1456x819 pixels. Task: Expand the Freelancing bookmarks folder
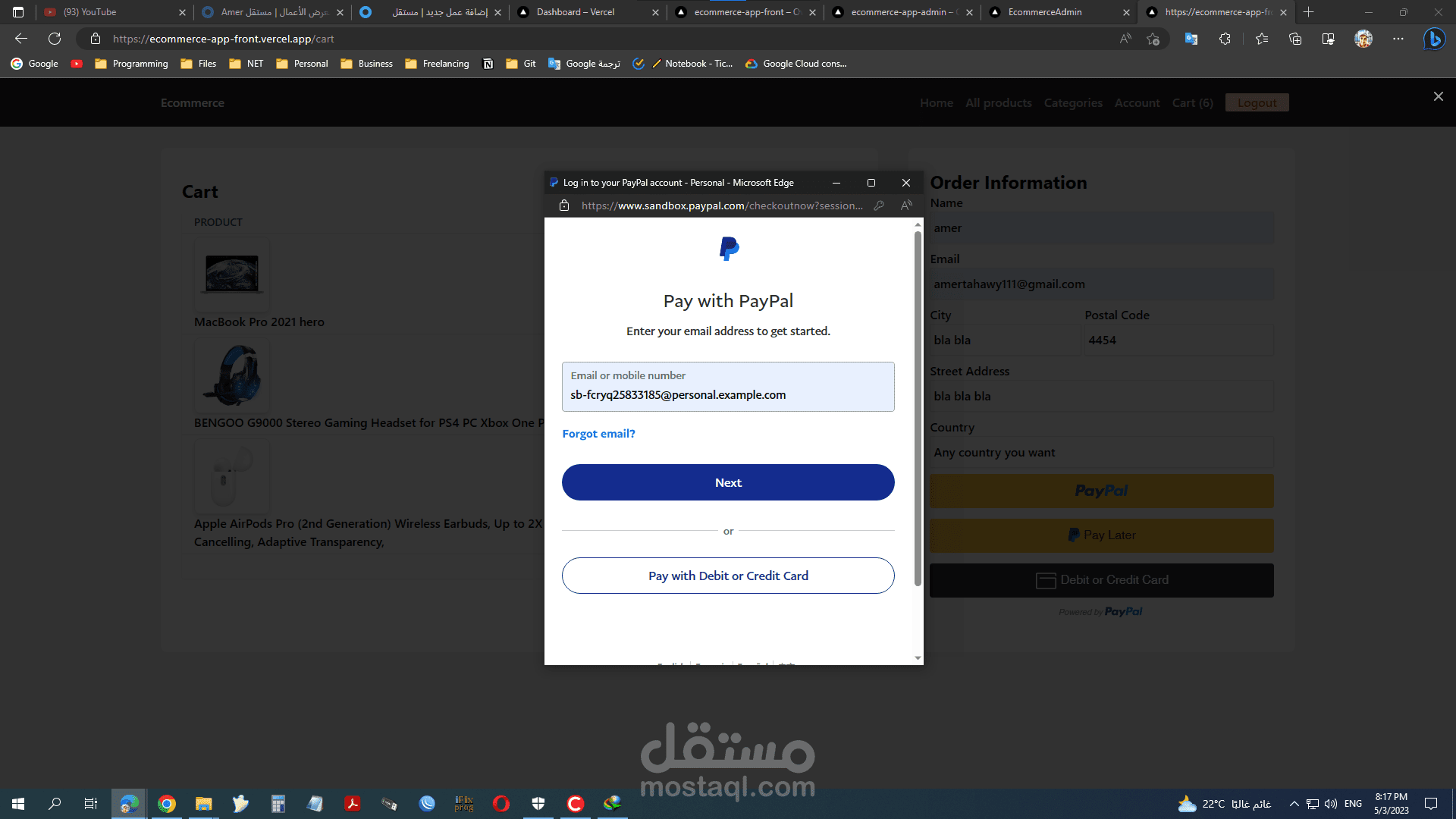point(437,64)
